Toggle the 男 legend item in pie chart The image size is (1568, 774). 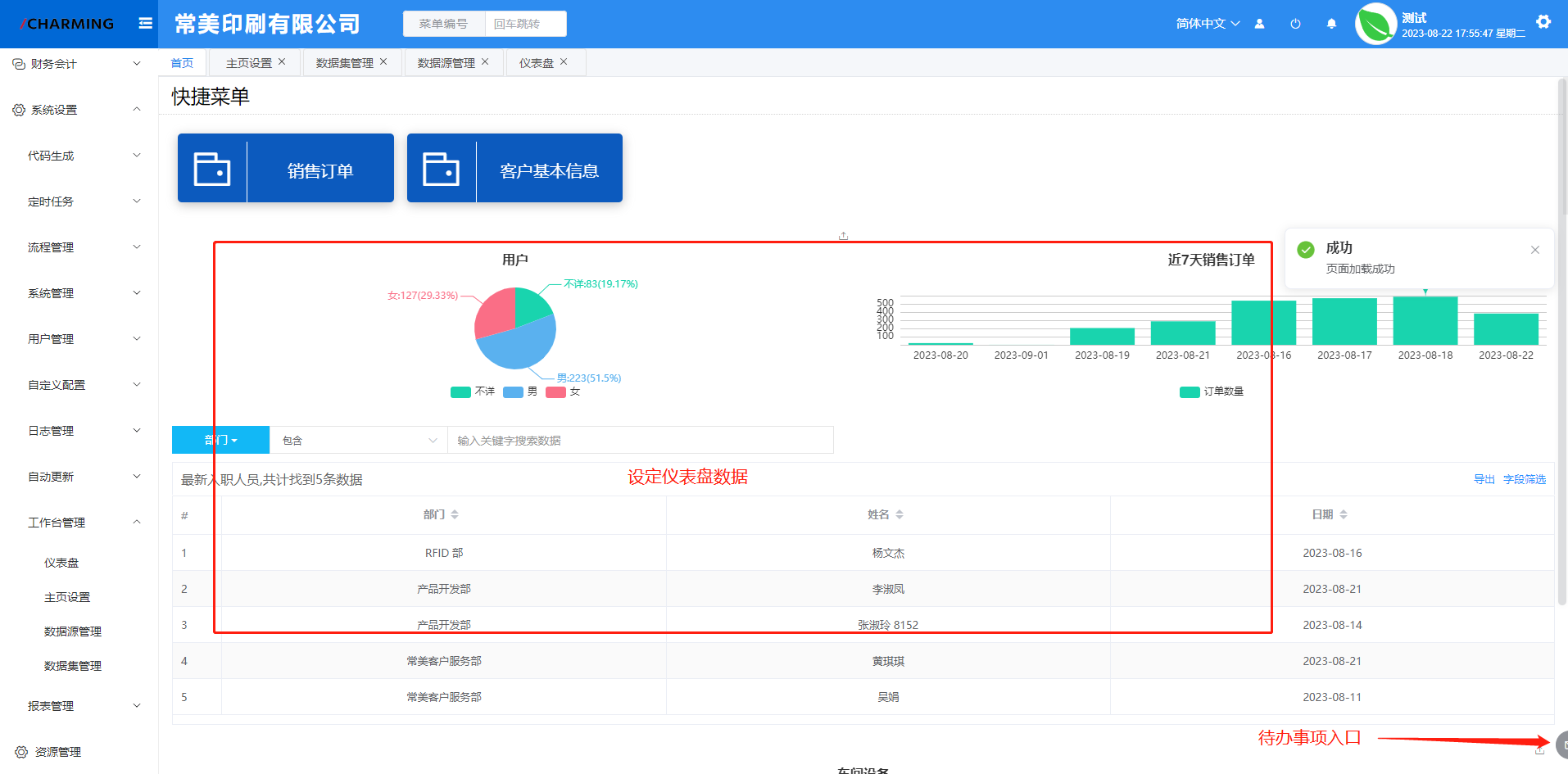point(520,392)
